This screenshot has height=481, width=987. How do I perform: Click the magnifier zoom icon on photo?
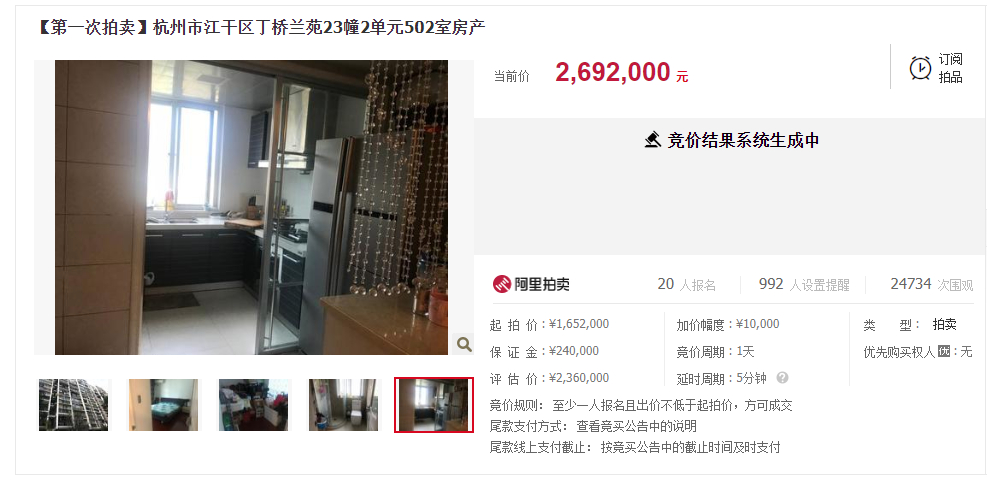pos(464,344)
